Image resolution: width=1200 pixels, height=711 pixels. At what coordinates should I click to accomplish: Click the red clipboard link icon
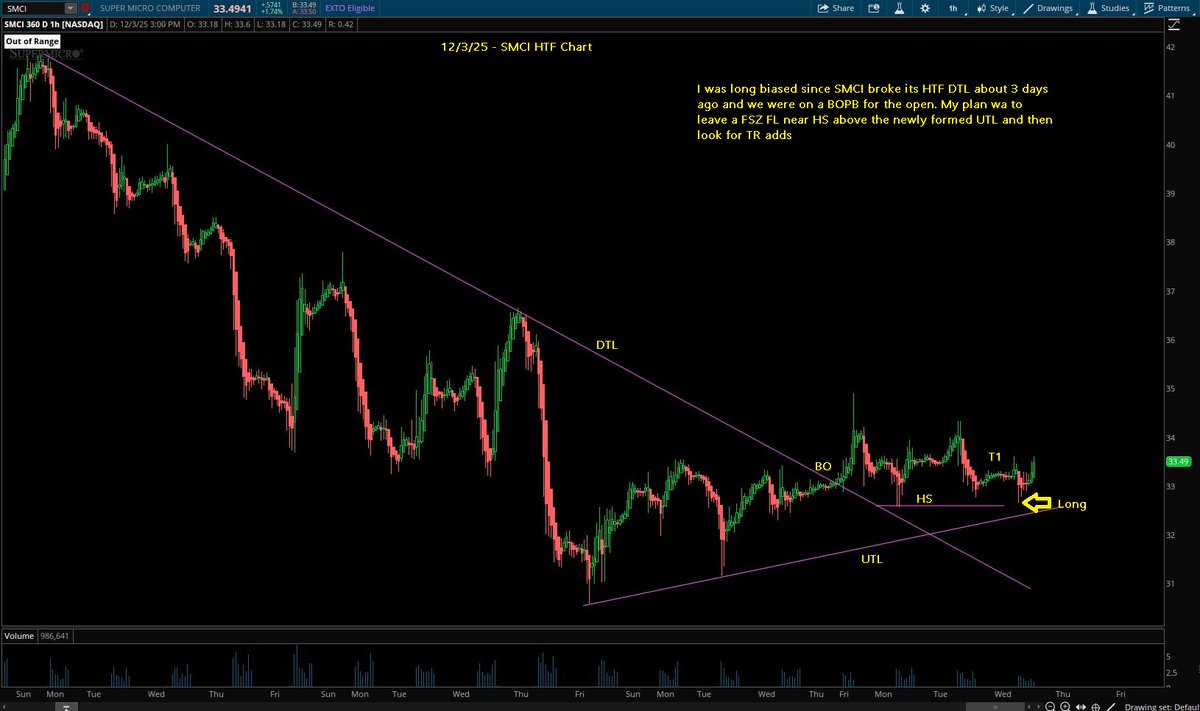pyautogui.click(x=85, y=8)
